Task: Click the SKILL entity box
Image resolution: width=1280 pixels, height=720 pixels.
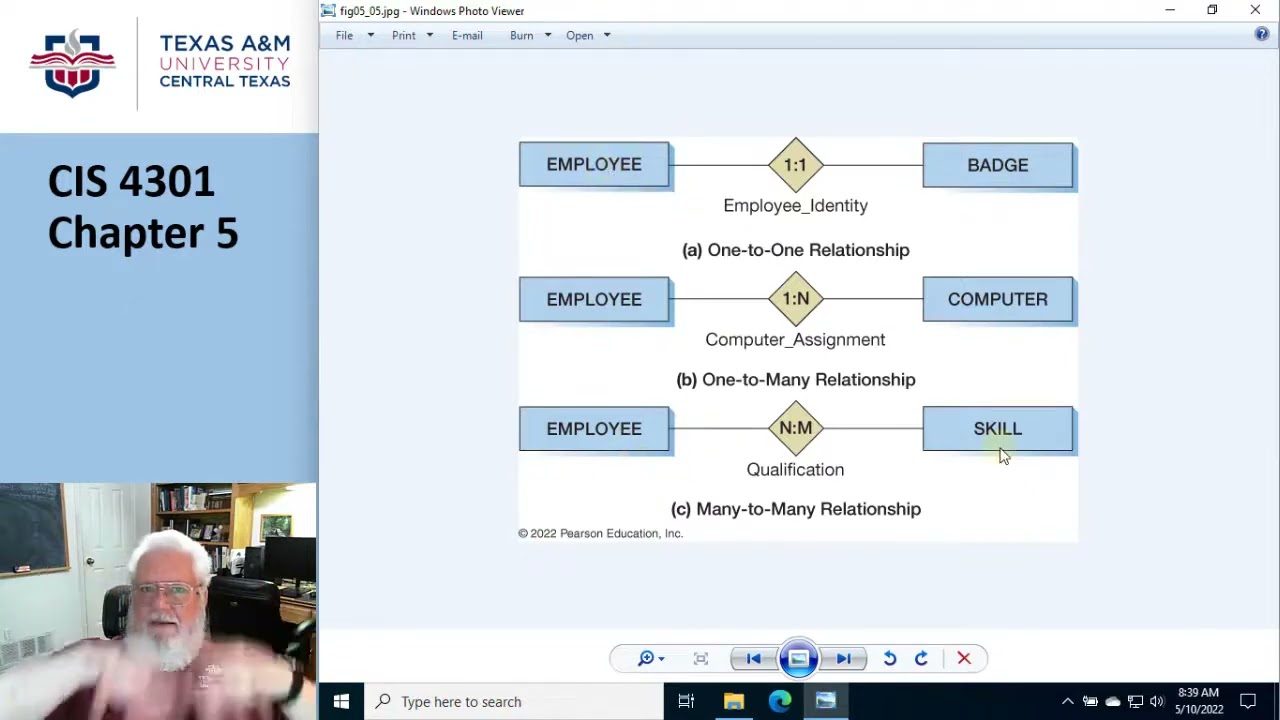Action: [x=998, y=428]
